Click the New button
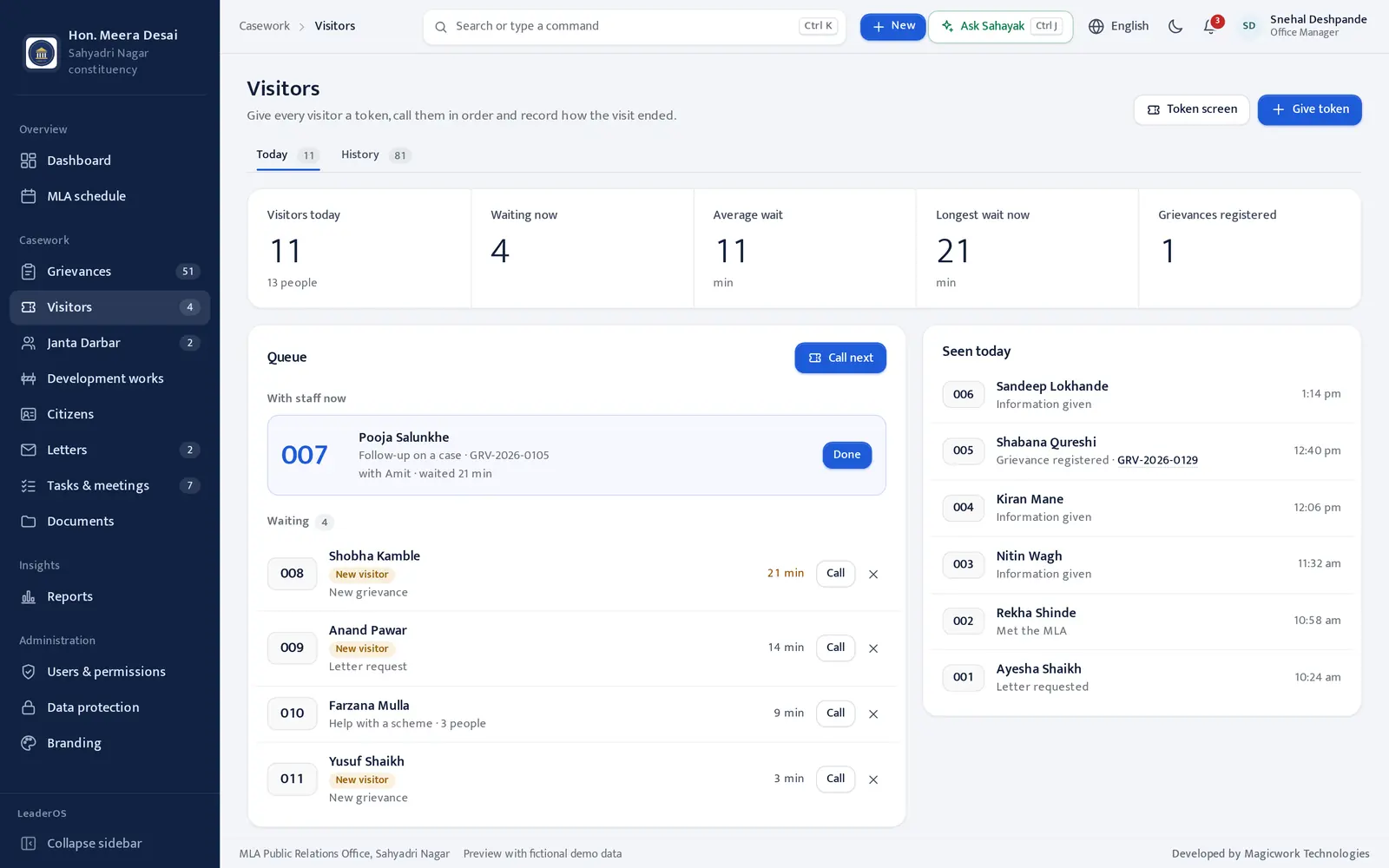 coord(892,27)
